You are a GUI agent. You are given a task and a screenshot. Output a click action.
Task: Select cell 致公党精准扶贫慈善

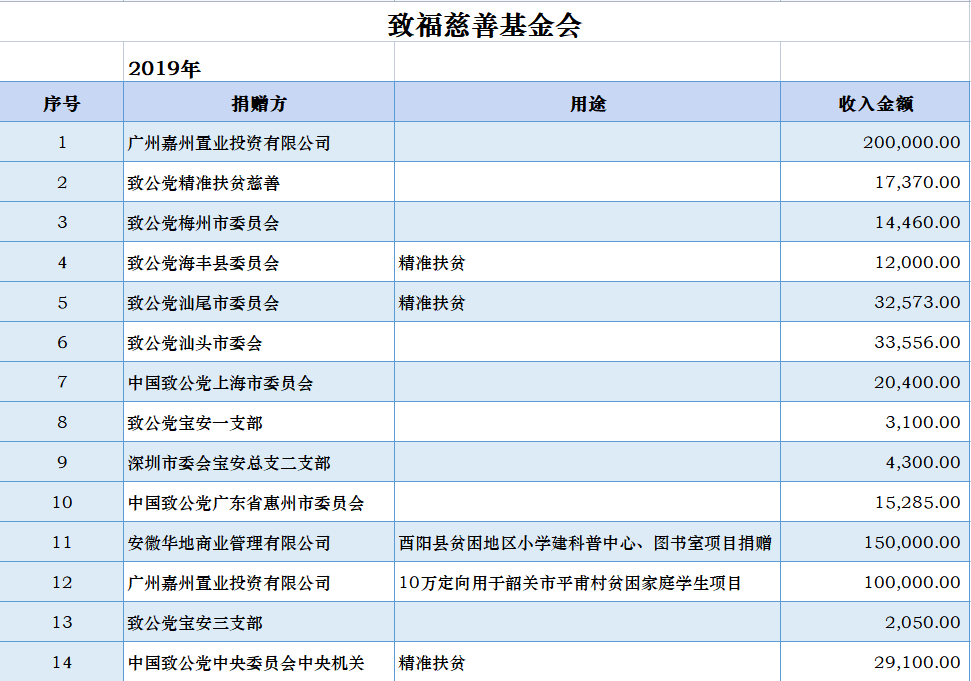click(x=259, y=182)
